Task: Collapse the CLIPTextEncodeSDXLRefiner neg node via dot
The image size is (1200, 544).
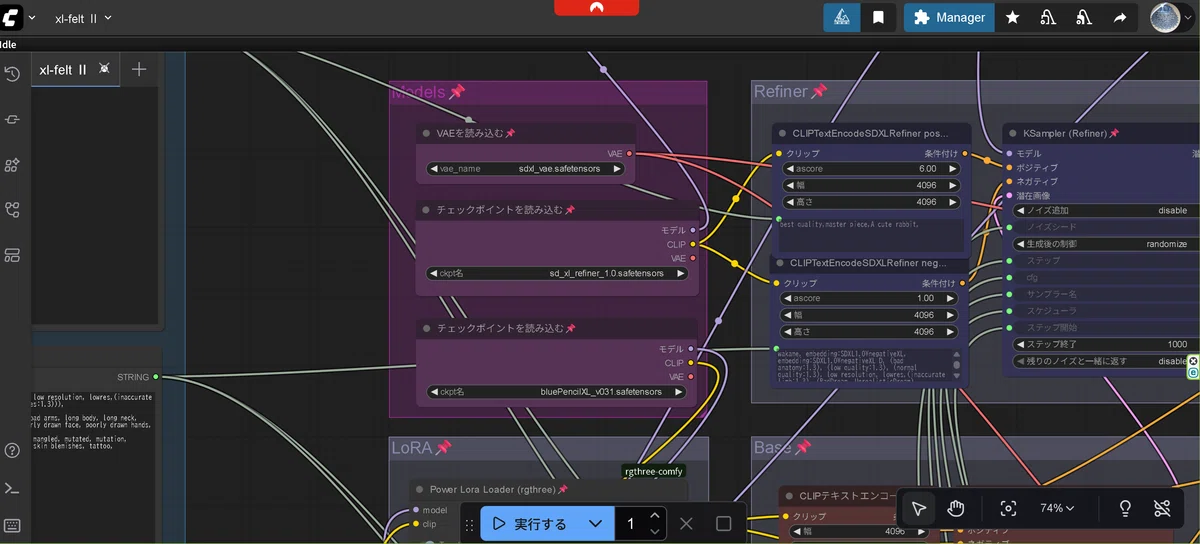Action: click(x=780, y=263)
